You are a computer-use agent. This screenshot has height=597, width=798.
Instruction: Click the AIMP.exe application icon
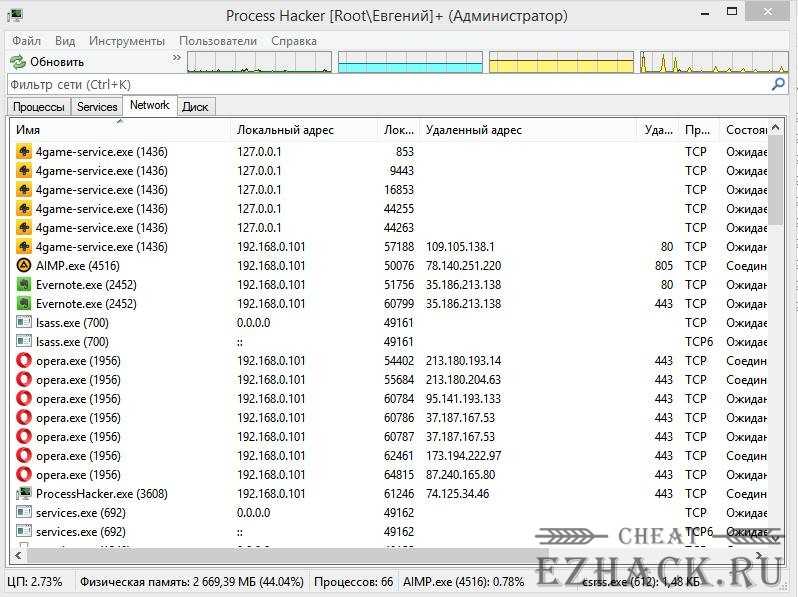point(24,266)
